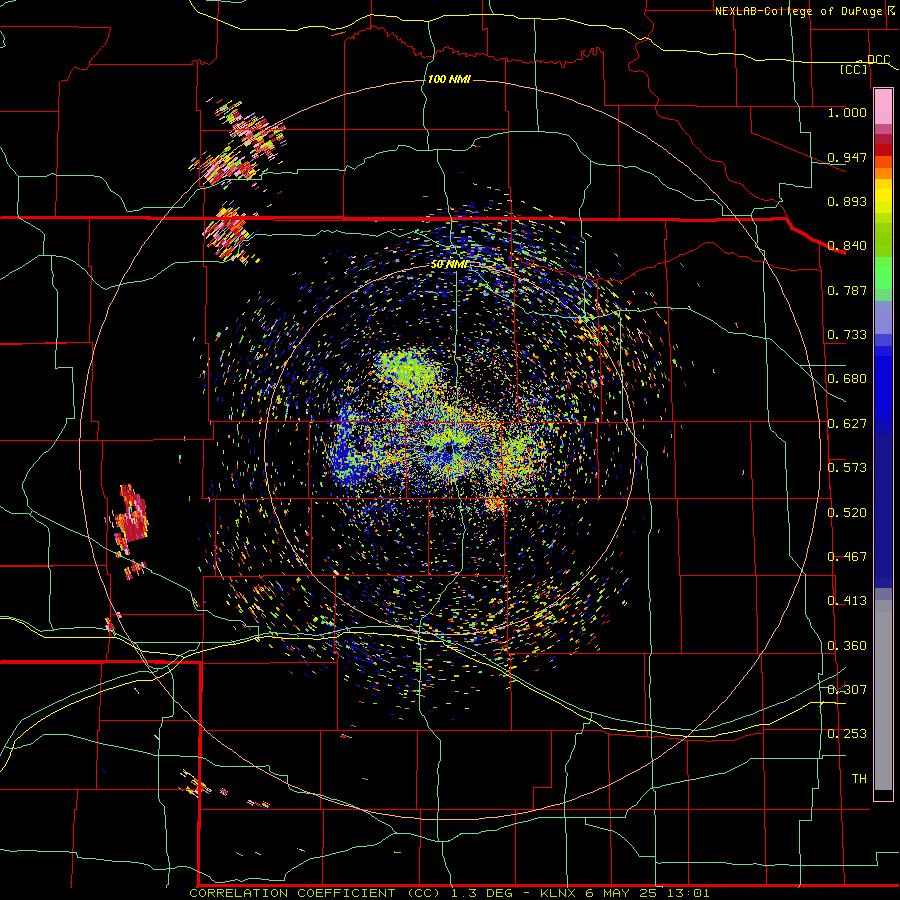Select the 0.680 value on the color scale
Screen dimensions: 900x900
click(x=847, y=378)
